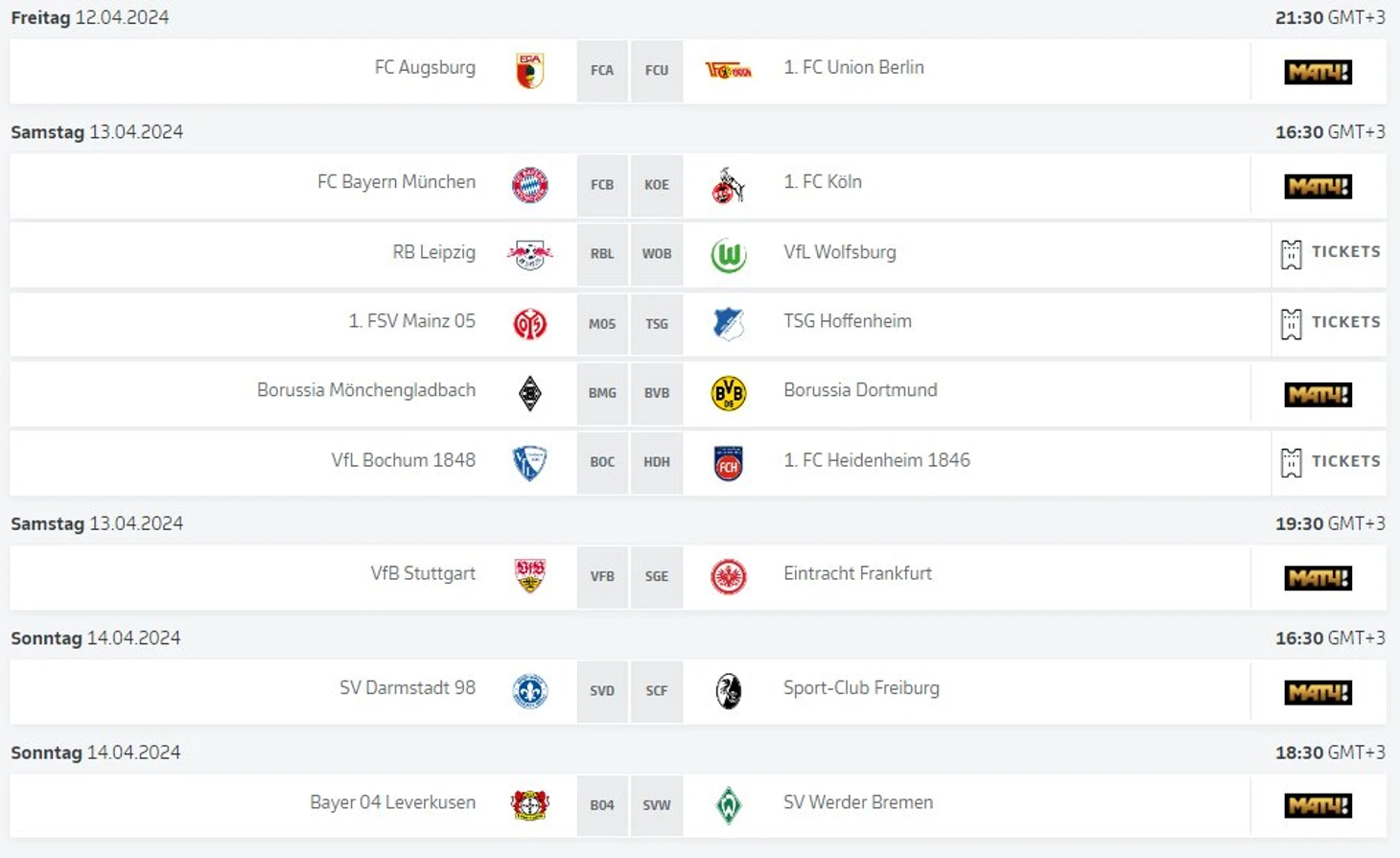
Task: Select the Bayer 04 Leverkusen crest
Action: [x=529, y=805]
